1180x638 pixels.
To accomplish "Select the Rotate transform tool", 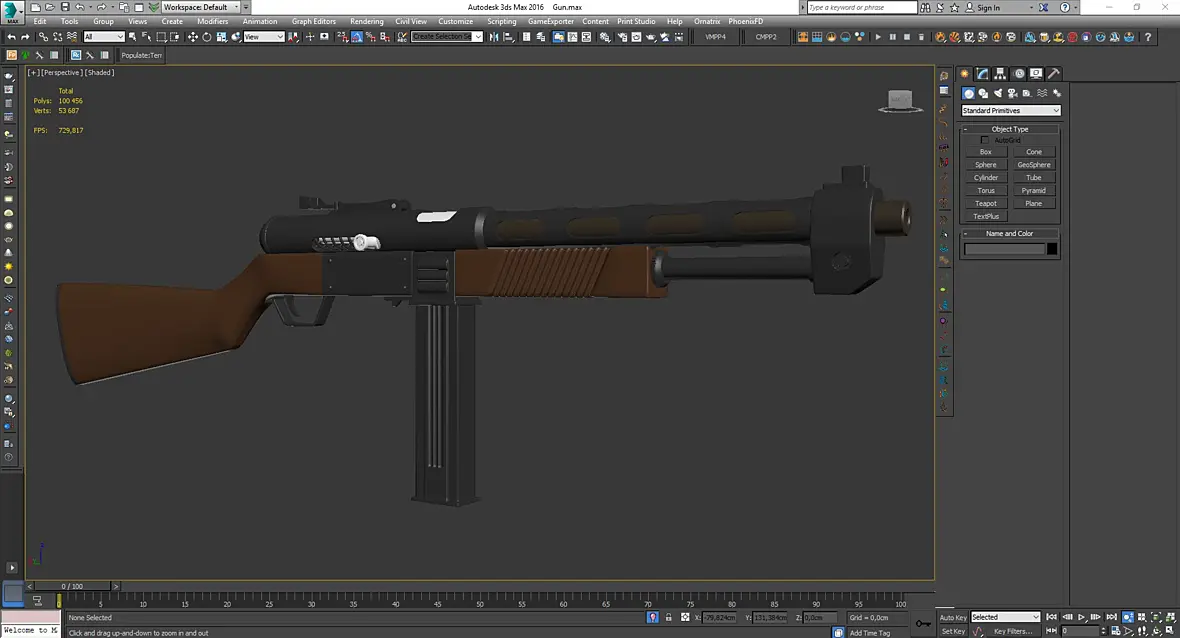I will point(207,37).
